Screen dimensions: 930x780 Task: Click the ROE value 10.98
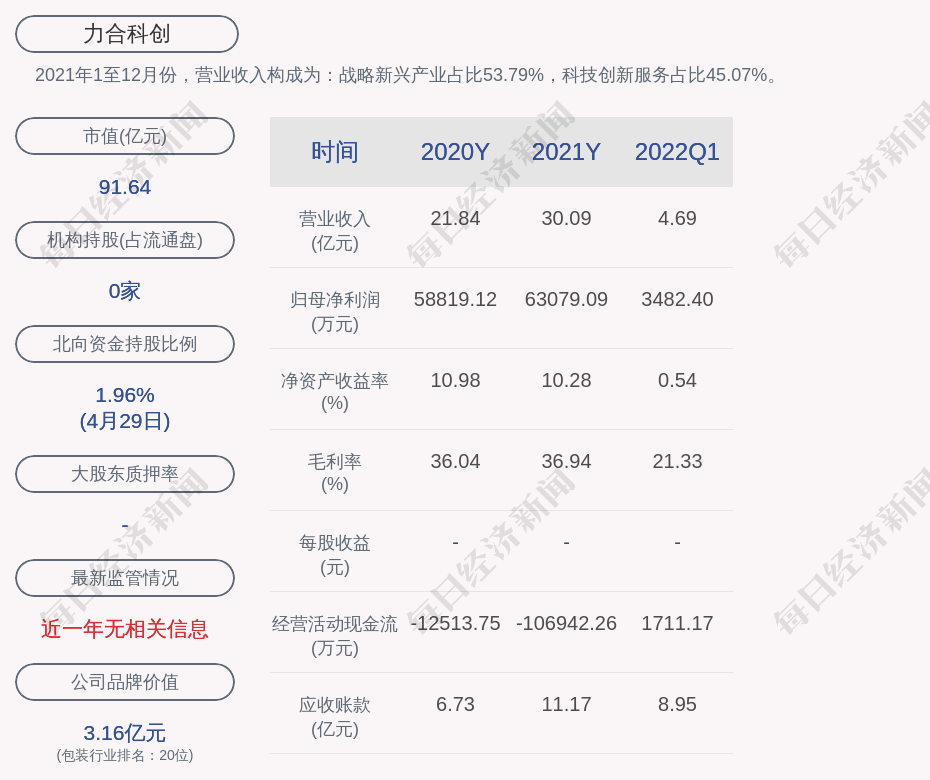[455, 380]
